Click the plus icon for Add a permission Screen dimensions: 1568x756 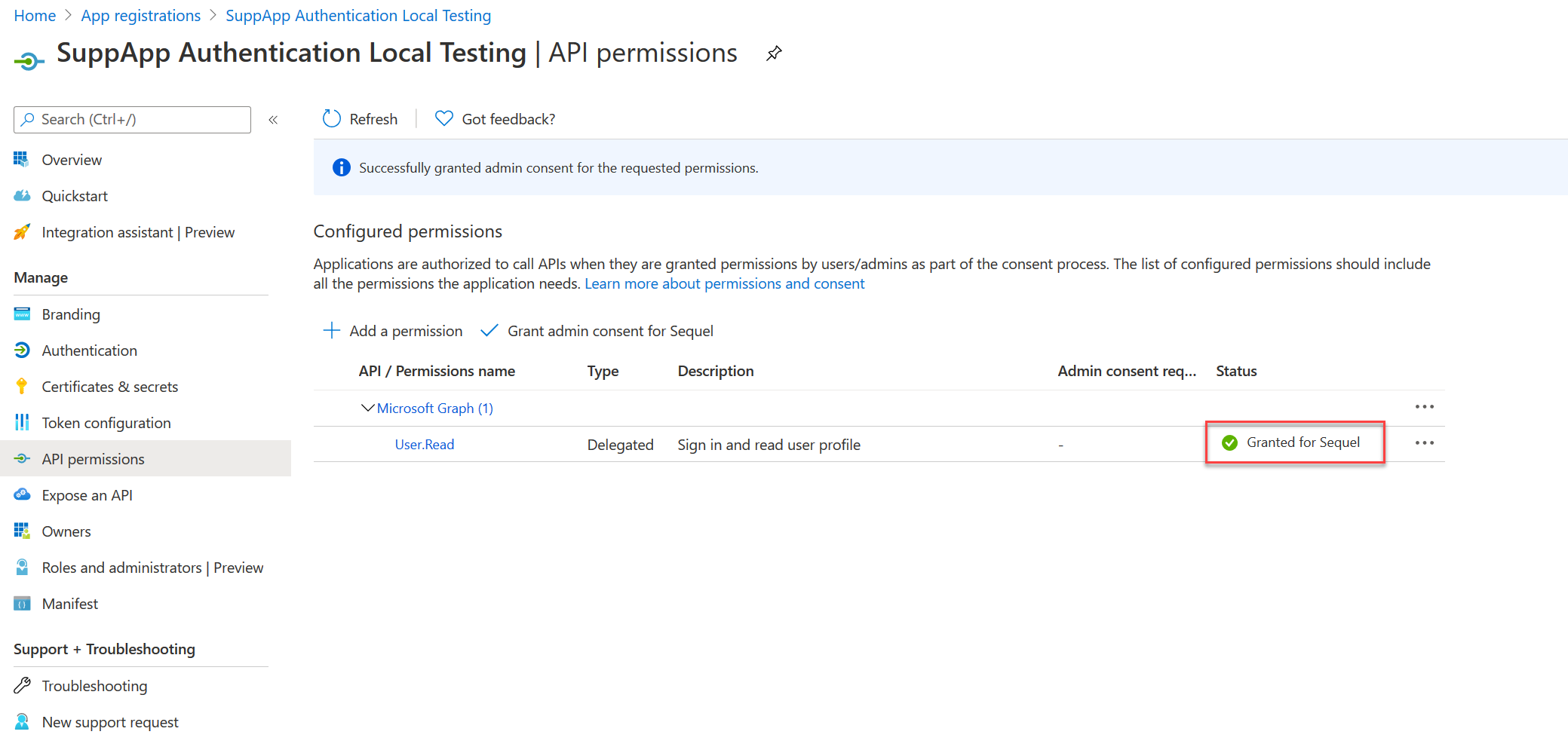(x=331, y=330)
